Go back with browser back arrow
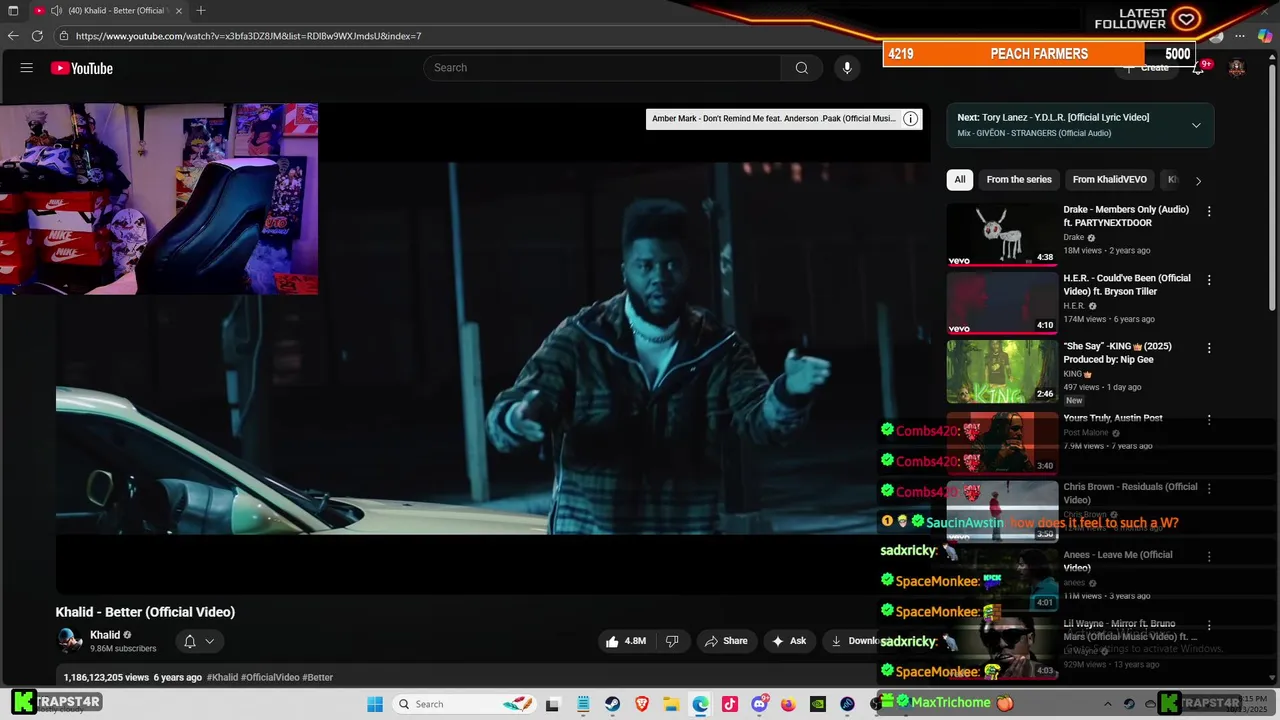 13,36
